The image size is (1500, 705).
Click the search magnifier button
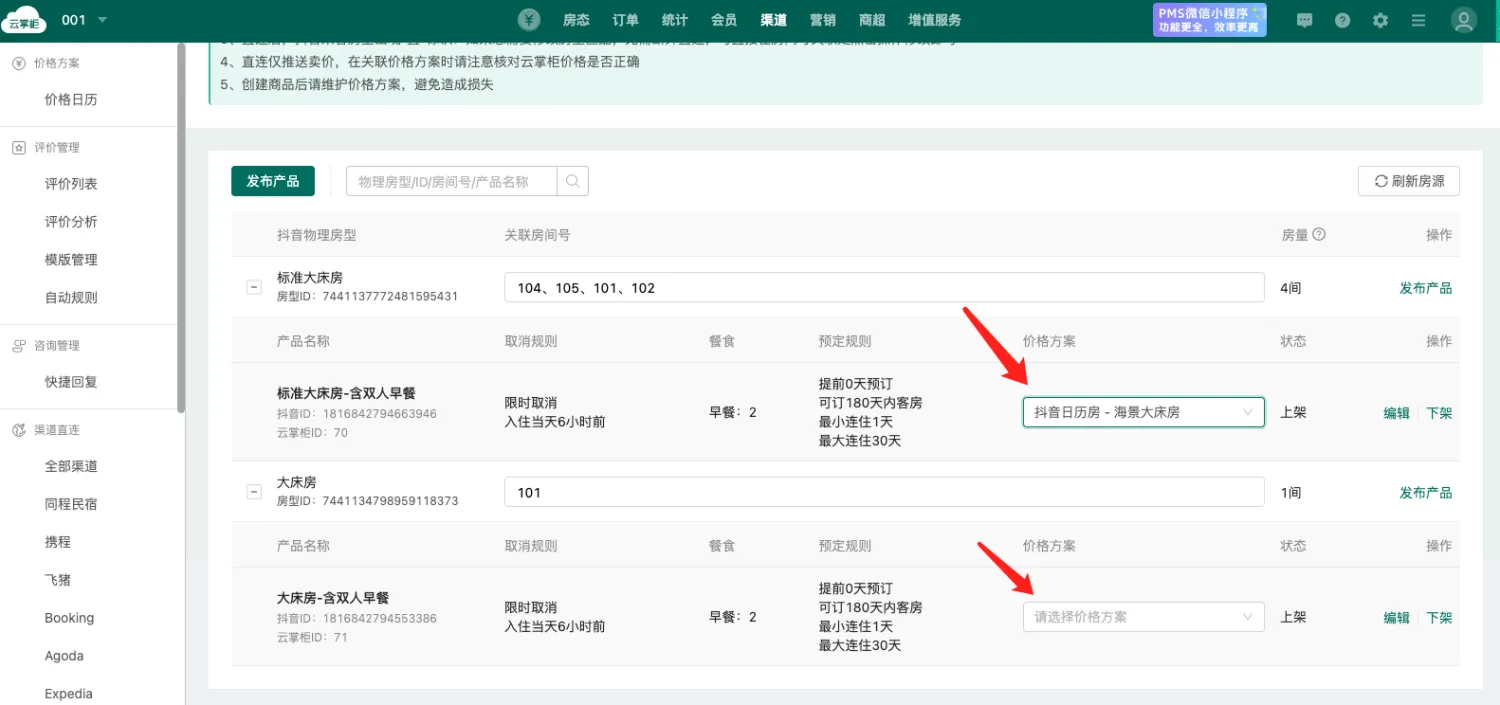click(x=573, y=181)
